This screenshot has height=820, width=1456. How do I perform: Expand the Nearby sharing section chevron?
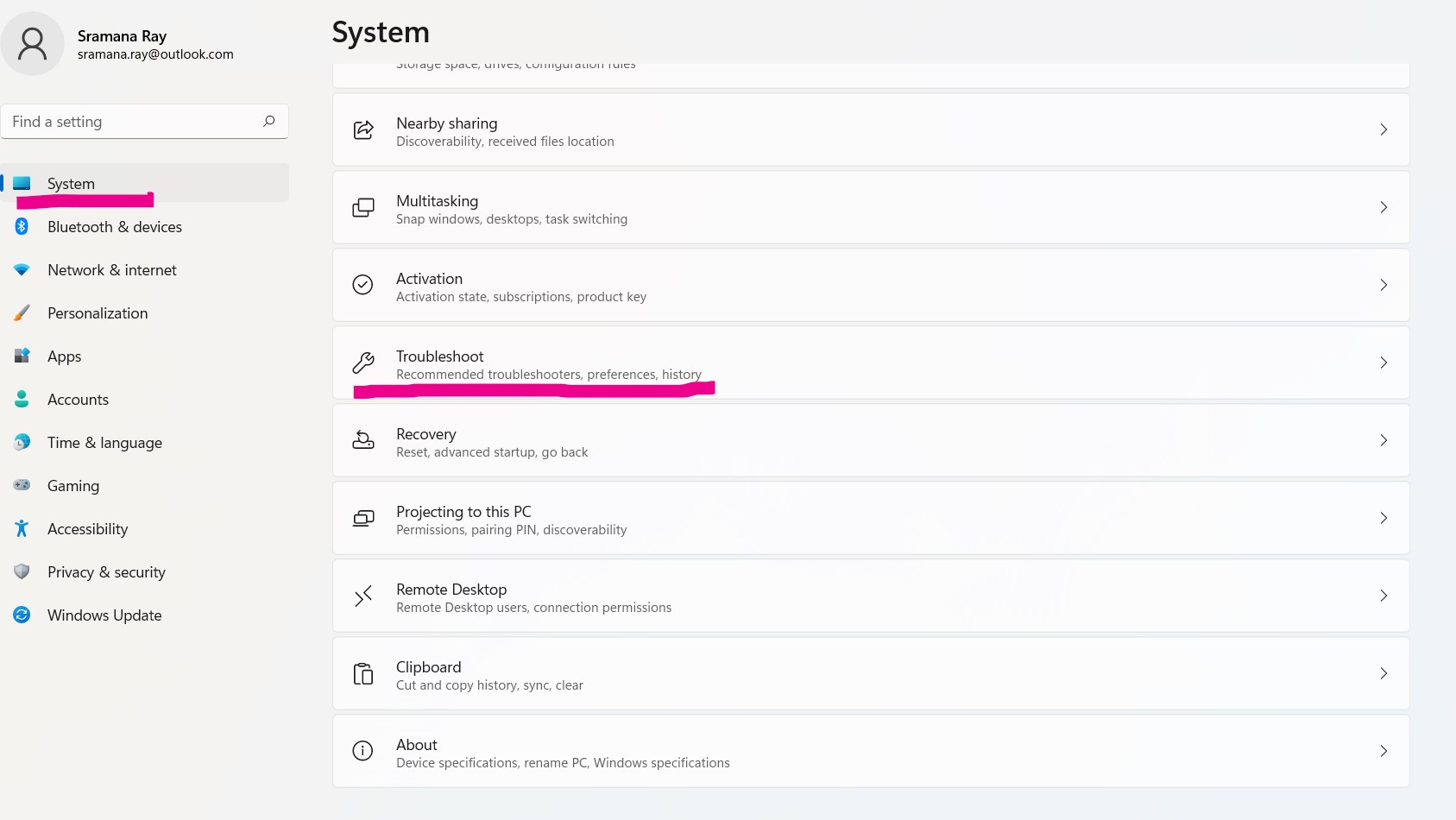(x=1384, y=129)
